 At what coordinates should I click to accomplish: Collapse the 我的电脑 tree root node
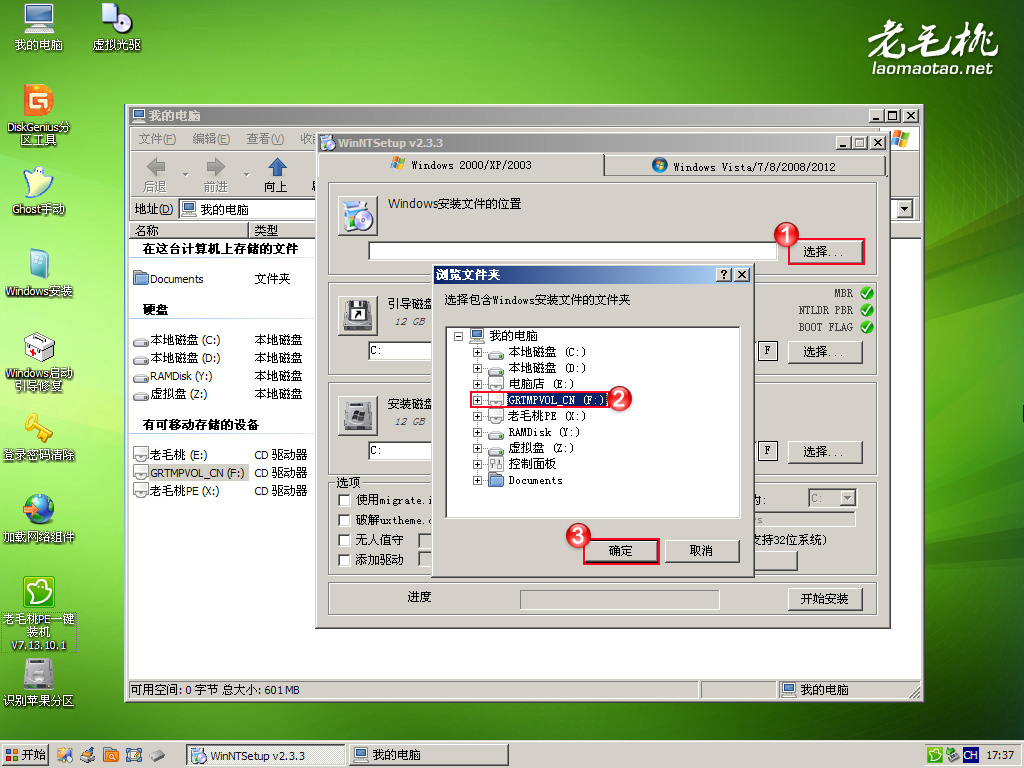tap(458, 336)
